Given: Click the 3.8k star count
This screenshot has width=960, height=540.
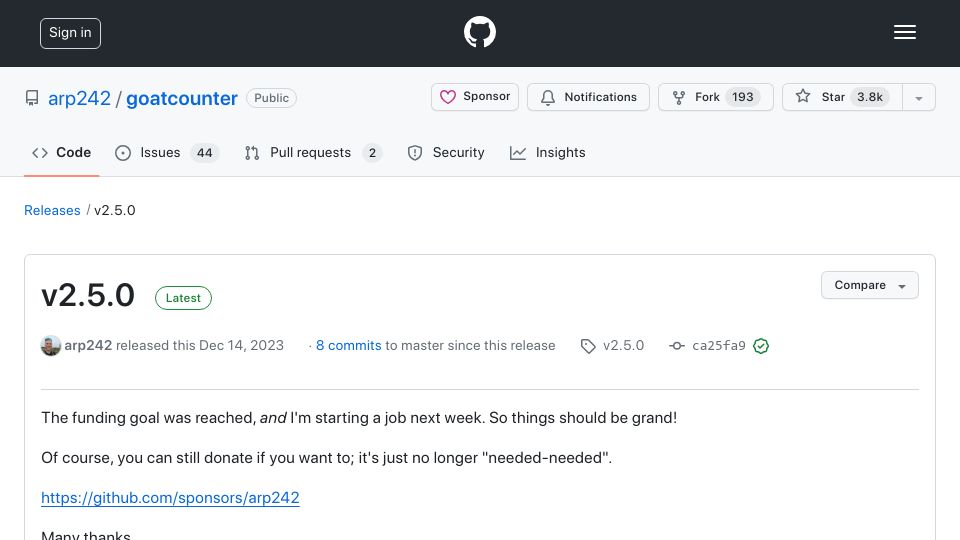Looking at the screenshot, I should (869, 97).
